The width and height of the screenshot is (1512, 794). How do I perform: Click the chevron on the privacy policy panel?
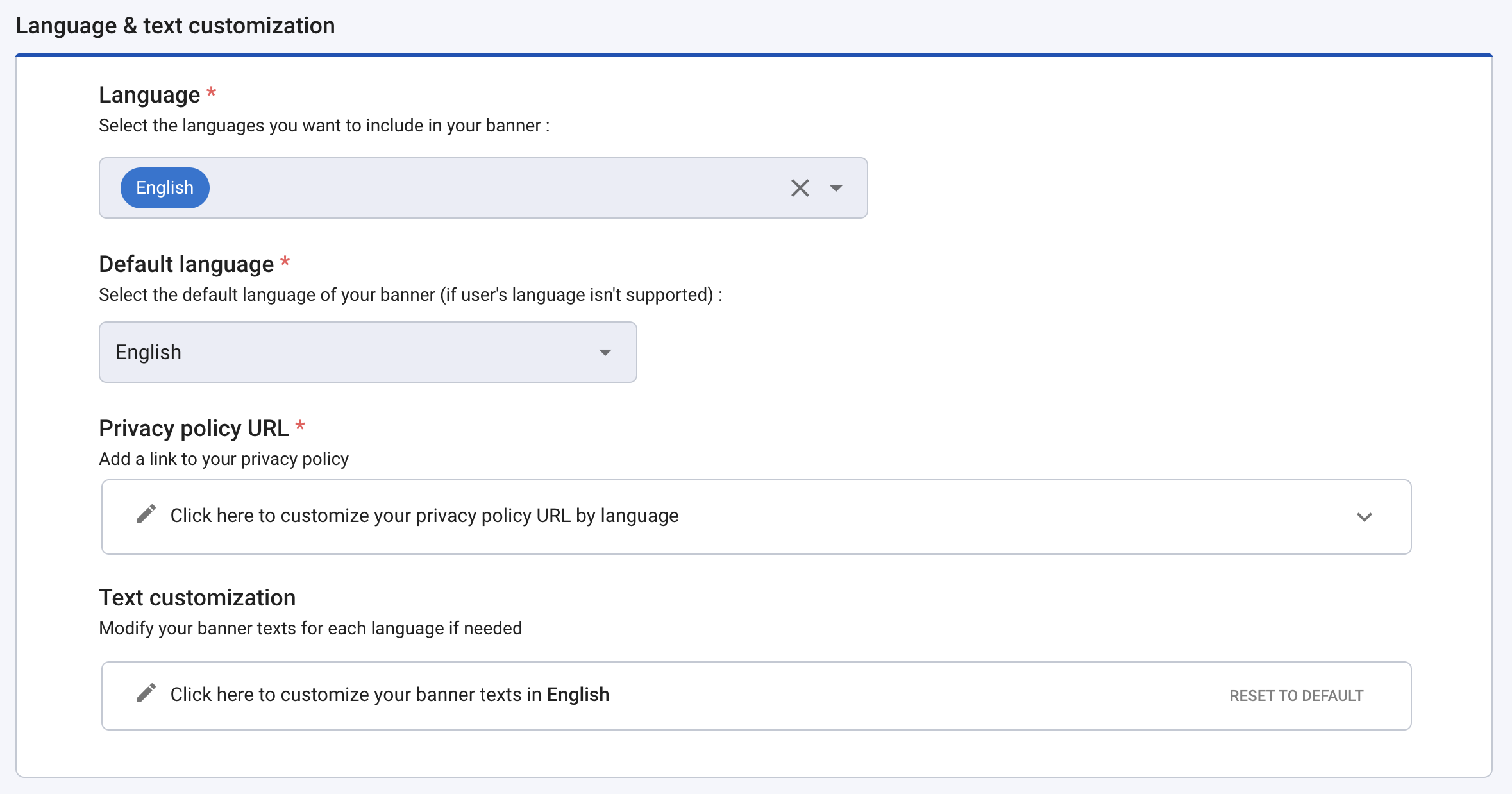pos(1365,516)
